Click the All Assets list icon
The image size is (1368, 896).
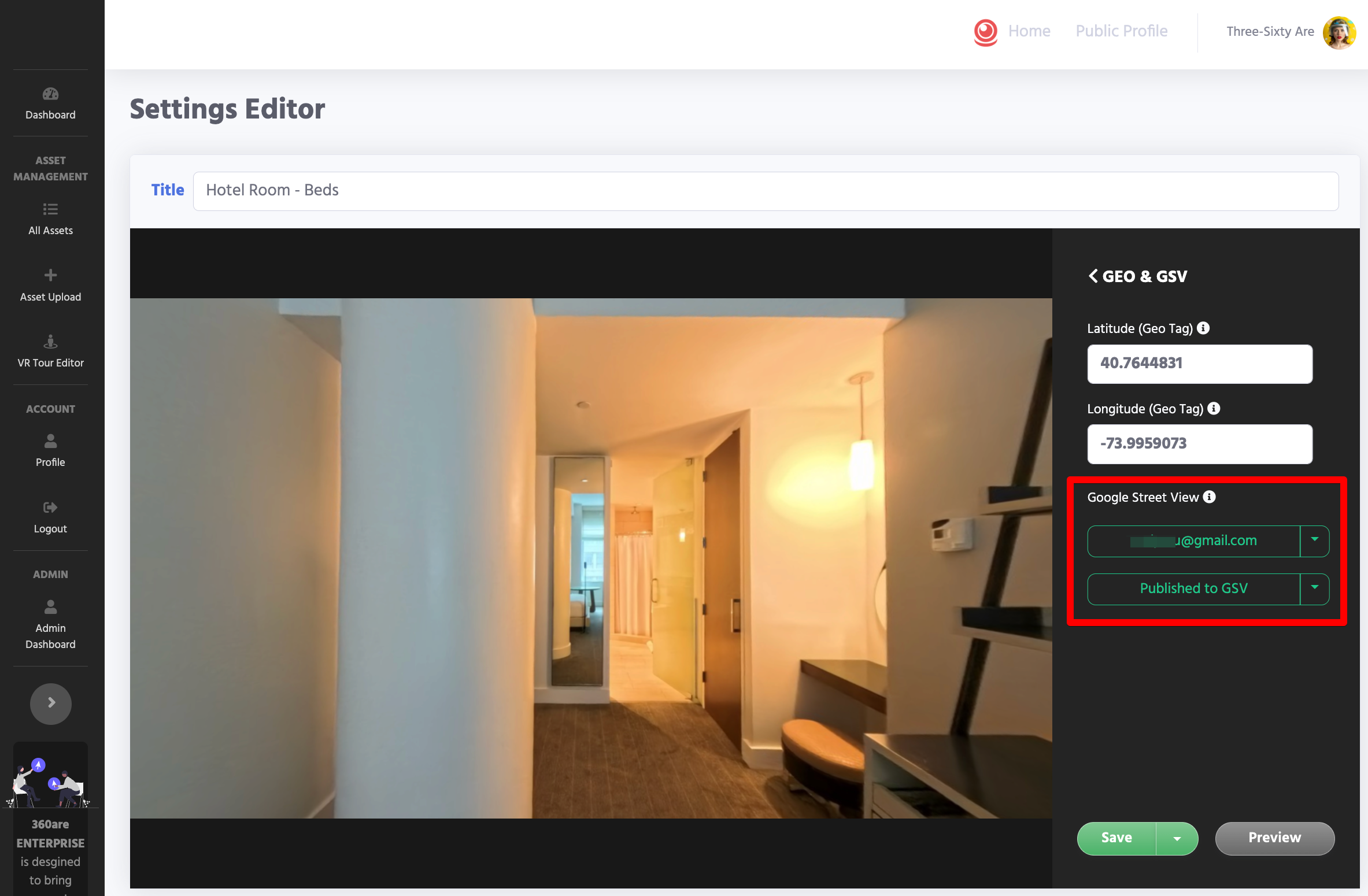click(50, 209)
